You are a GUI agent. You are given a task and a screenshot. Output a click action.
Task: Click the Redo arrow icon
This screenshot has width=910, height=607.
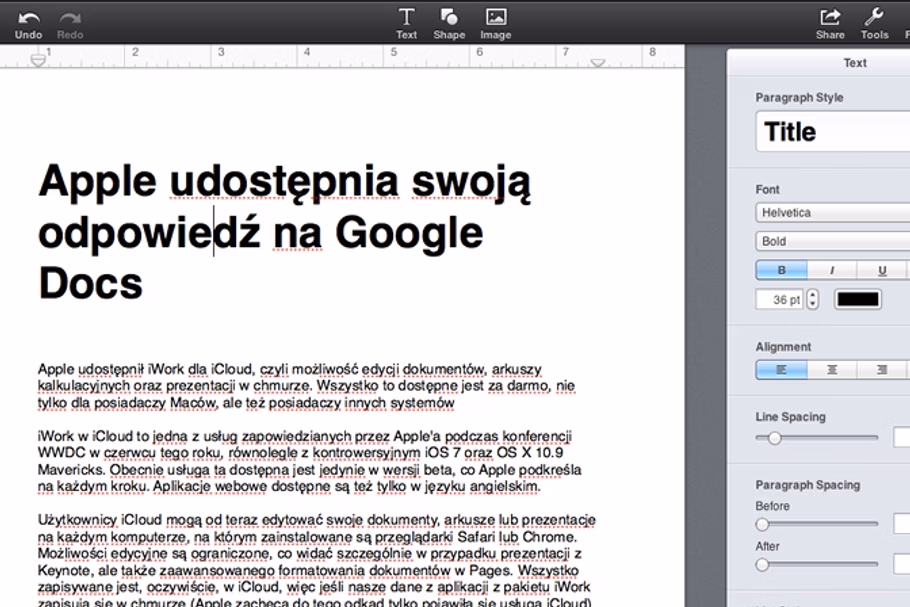coord(70,18)
